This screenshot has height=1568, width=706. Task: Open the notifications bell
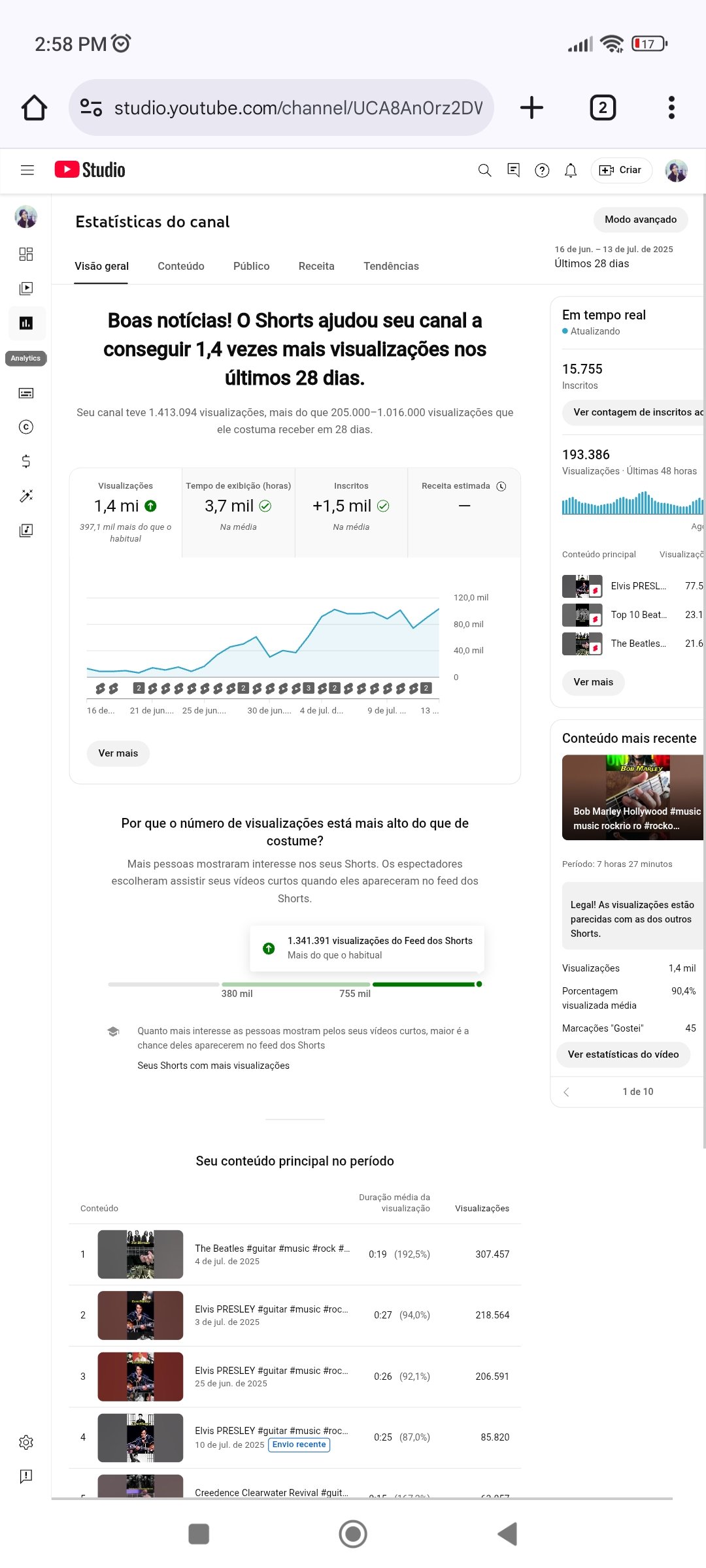pyautogui.click(x=571, y=171)
